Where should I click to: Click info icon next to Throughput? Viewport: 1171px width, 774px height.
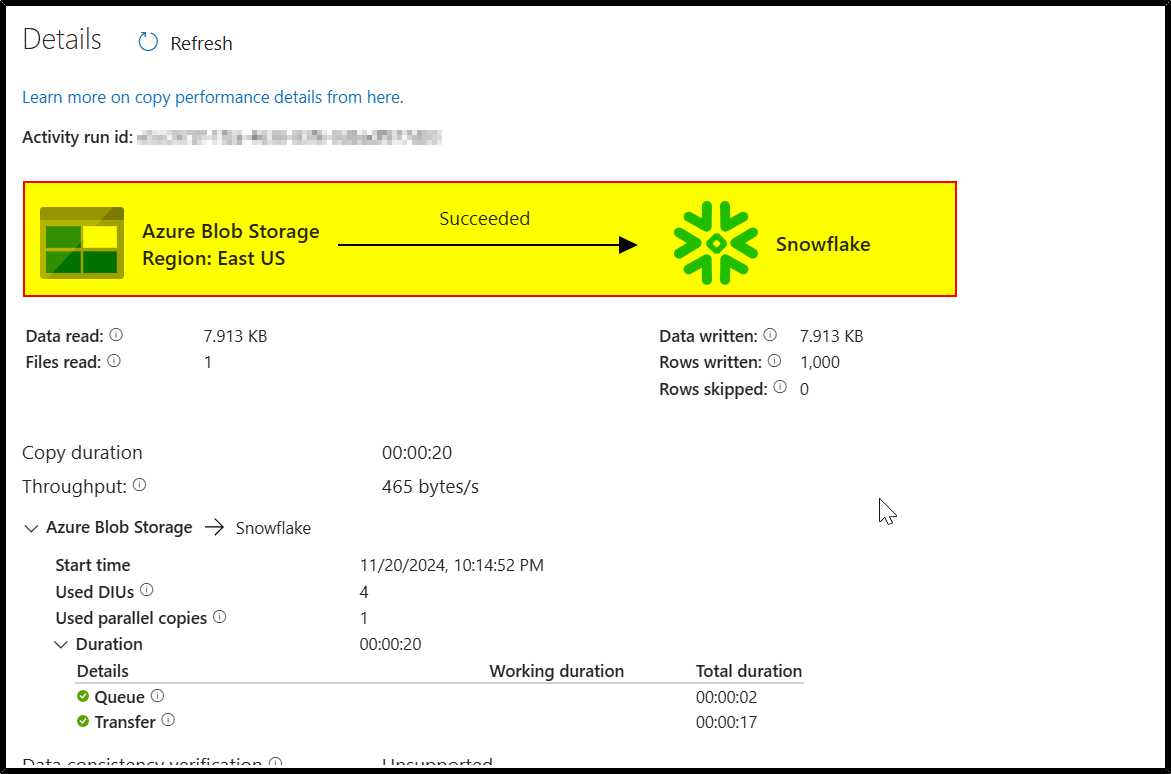pos(140,485)
